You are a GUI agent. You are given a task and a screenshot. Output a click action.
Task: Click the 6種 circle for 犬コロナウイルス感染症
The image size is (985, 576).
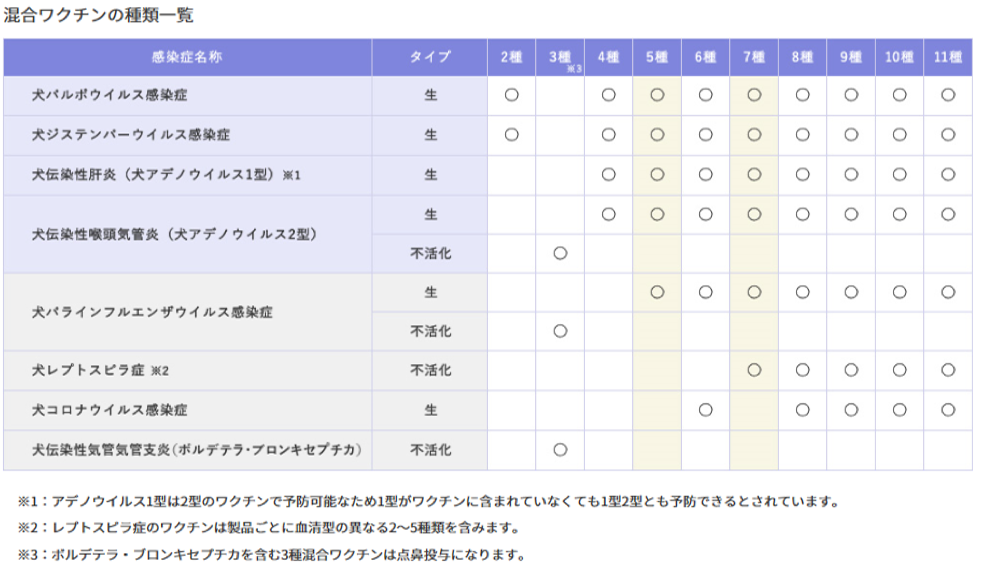click(705, 409)
